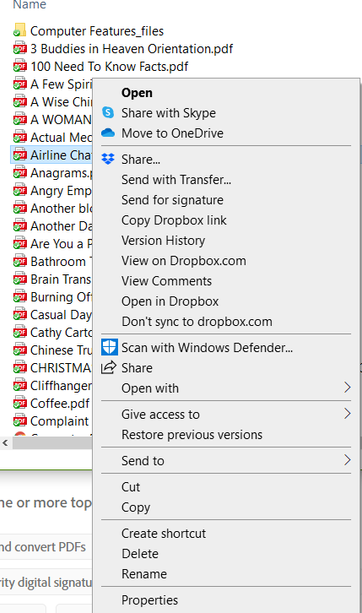Choose Don't sync to dropbox.com
The height and width of the screenshot is (613, 362).
pyautogui.click(x=197, y=322)
